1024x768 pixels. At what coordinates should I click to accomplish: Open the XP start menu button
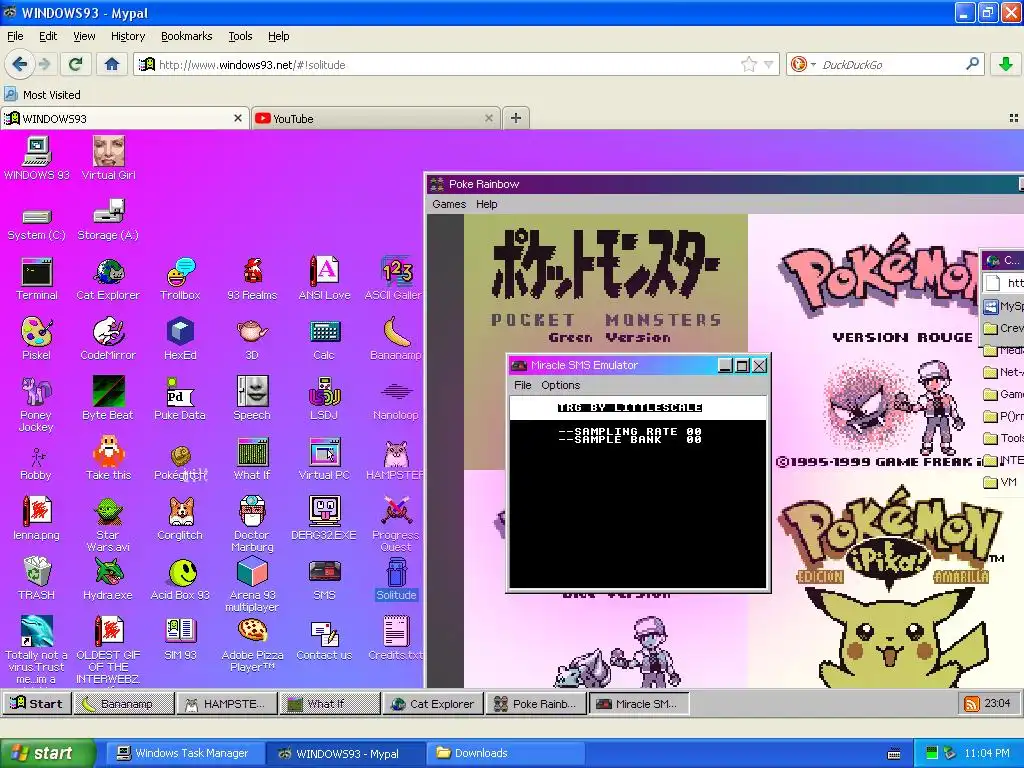[46, 753]
